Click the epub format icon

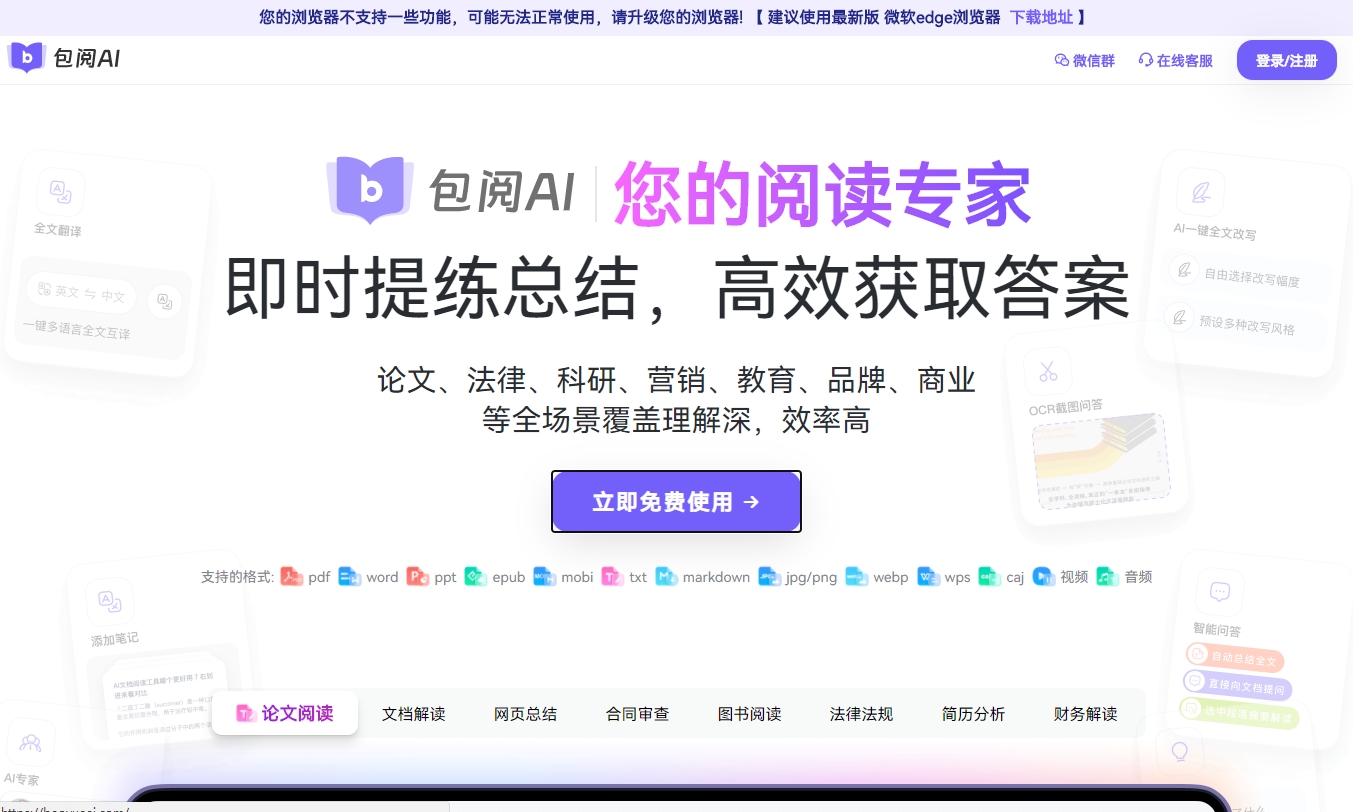[x=476, y=577]
